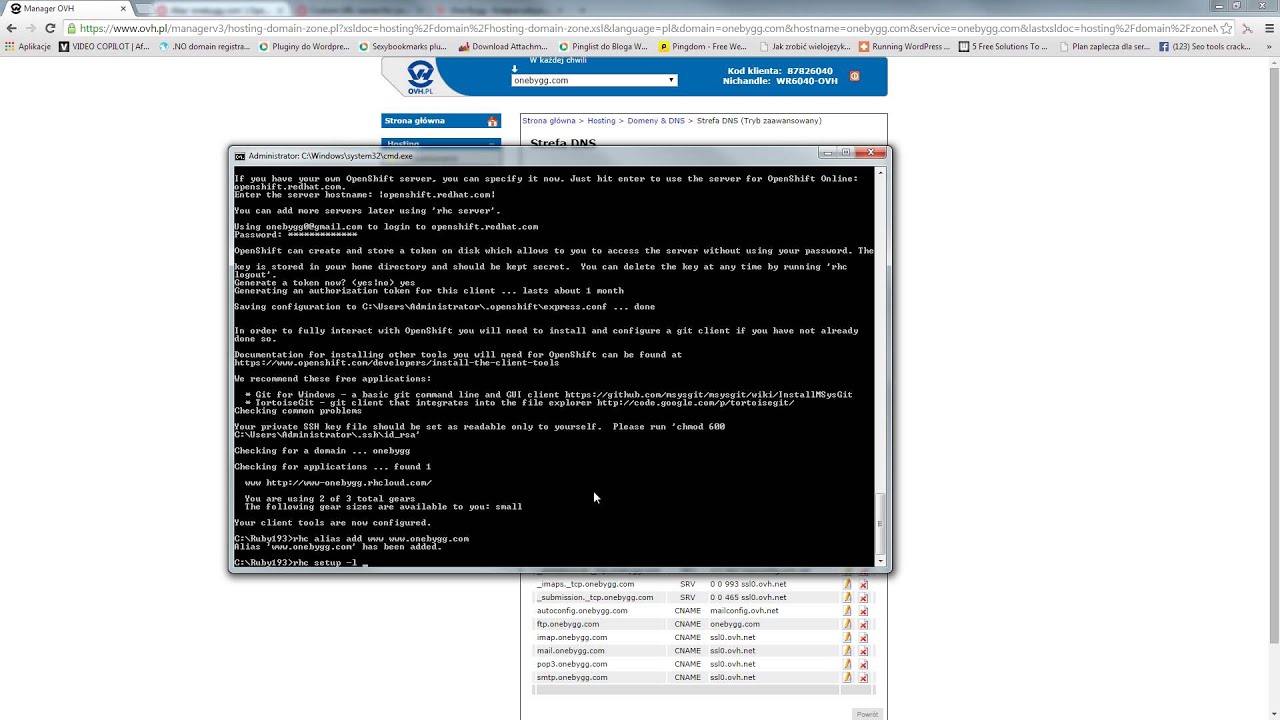
Task: Open the VIDEO COPILOT bookmark
Action: (x=105, y=46)
